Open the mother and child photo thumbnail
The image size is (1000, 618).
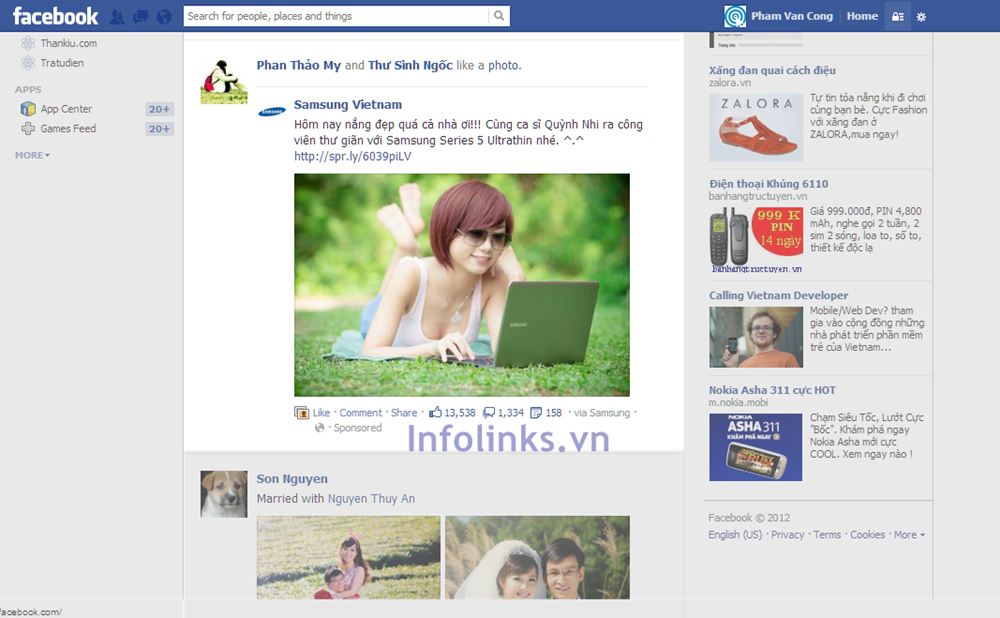tap(348, 557)
